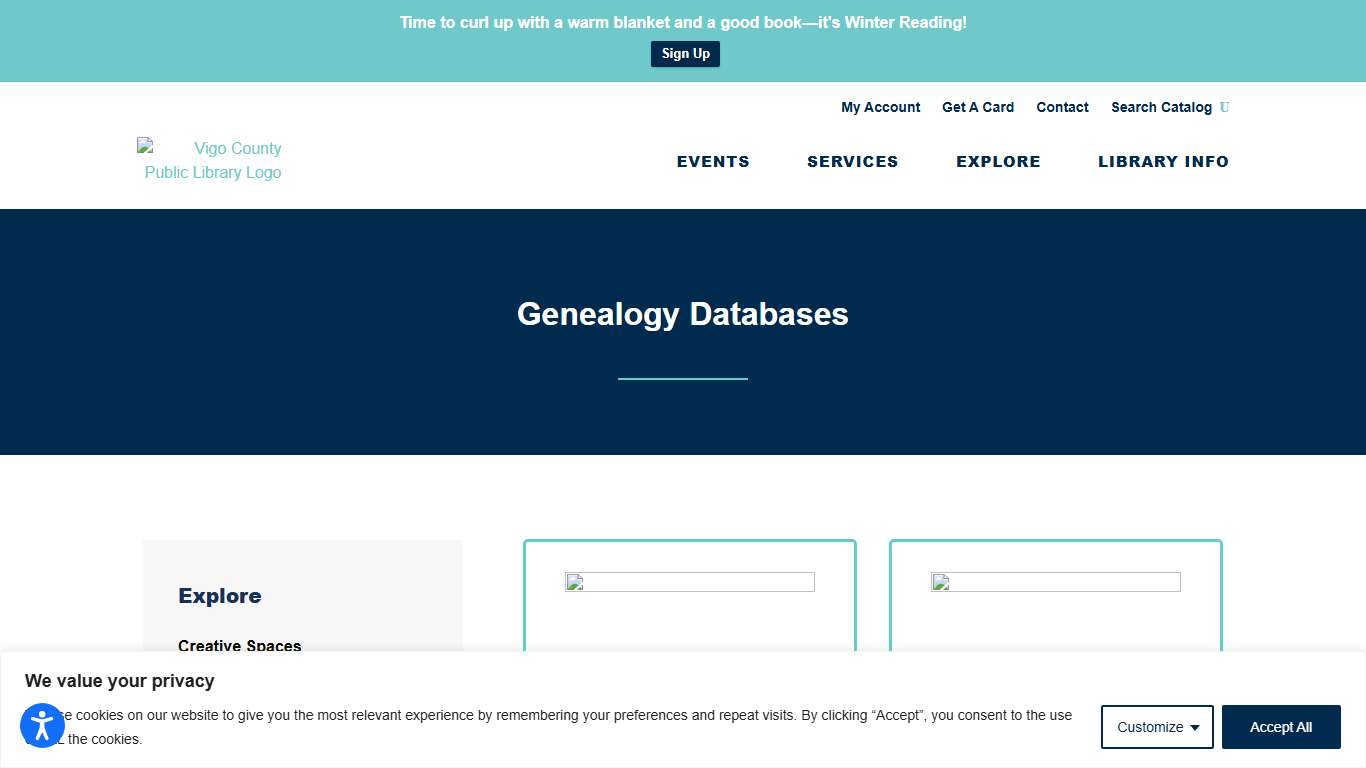Open the EVENTS navigation menu
The height and width of the screenshot is (768, 1366).
coord(713,161)
